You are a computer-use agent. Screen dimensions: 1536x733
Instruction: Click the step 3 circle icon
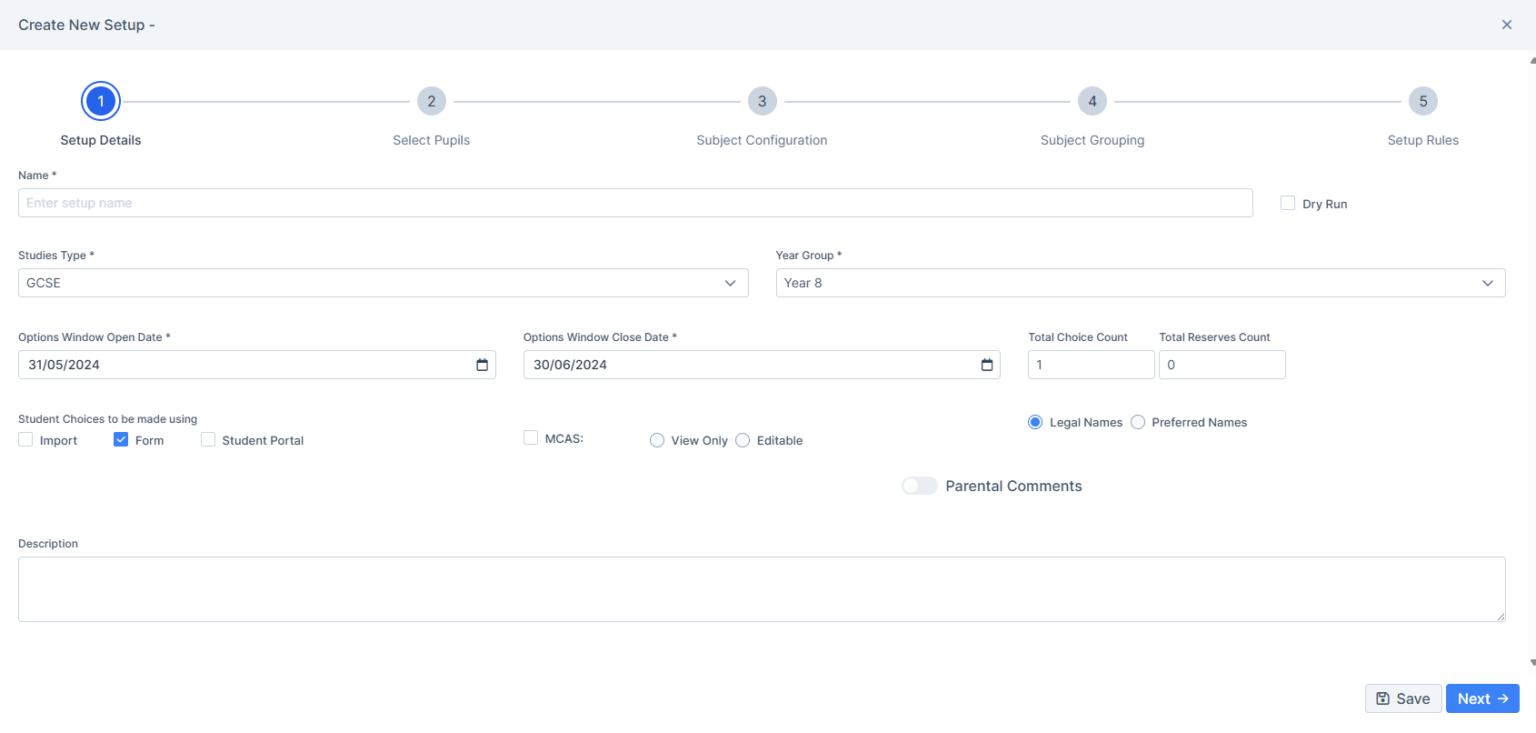[x=761, y=100]
